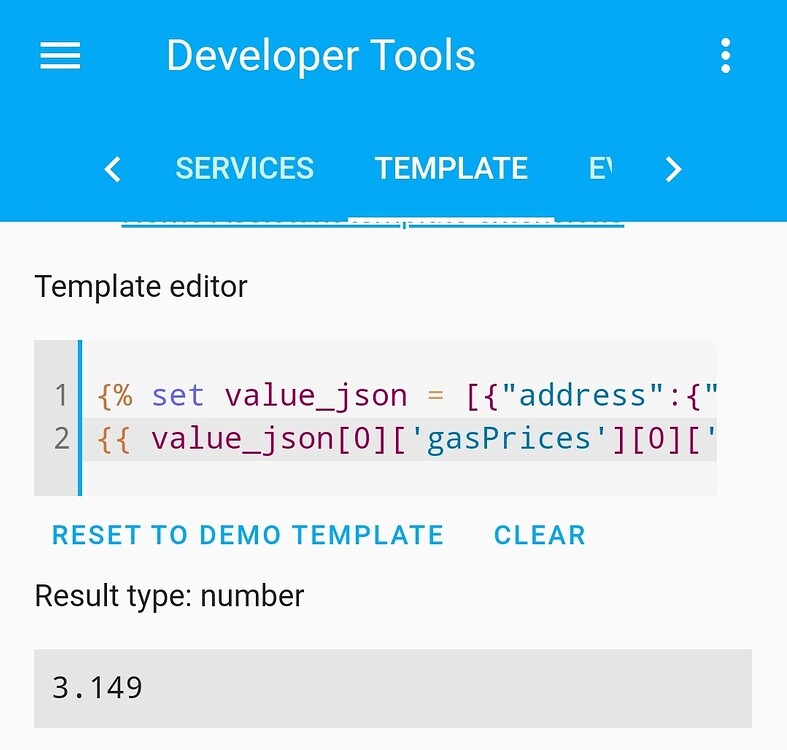
Task: Switch to the Services tab
Action: click(x=244, y=168)
